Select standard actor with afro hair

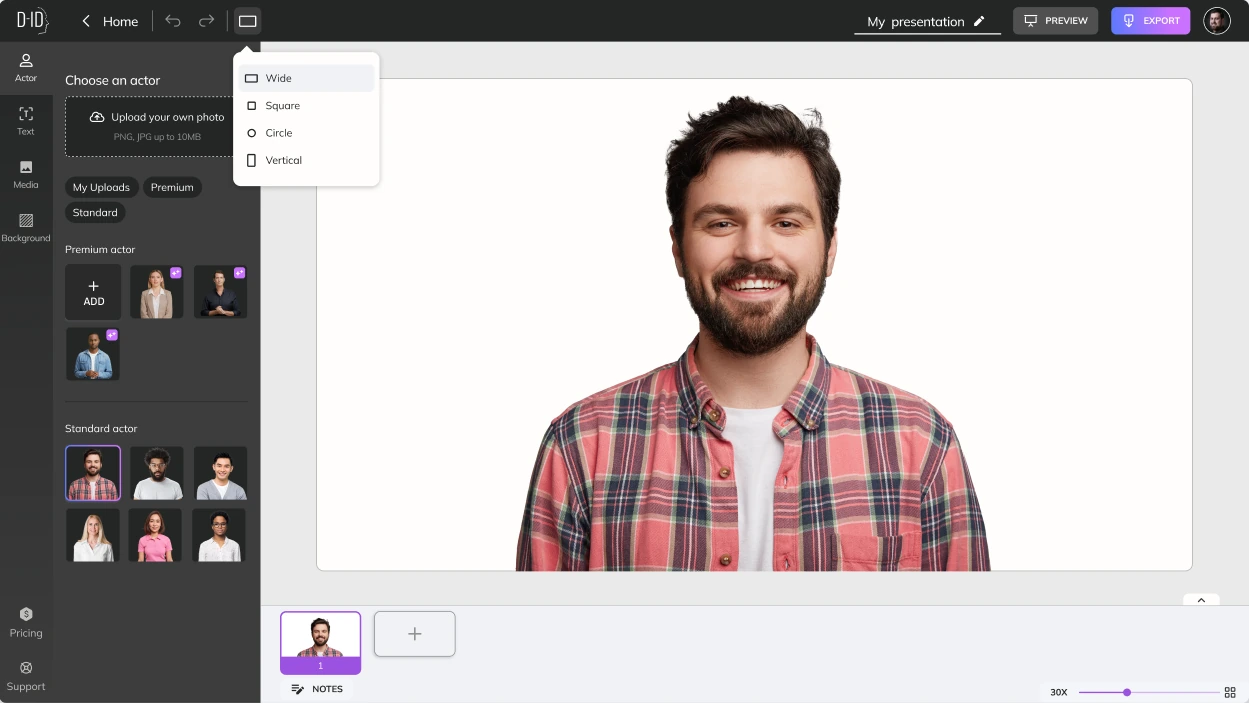[x=156, y=473]
